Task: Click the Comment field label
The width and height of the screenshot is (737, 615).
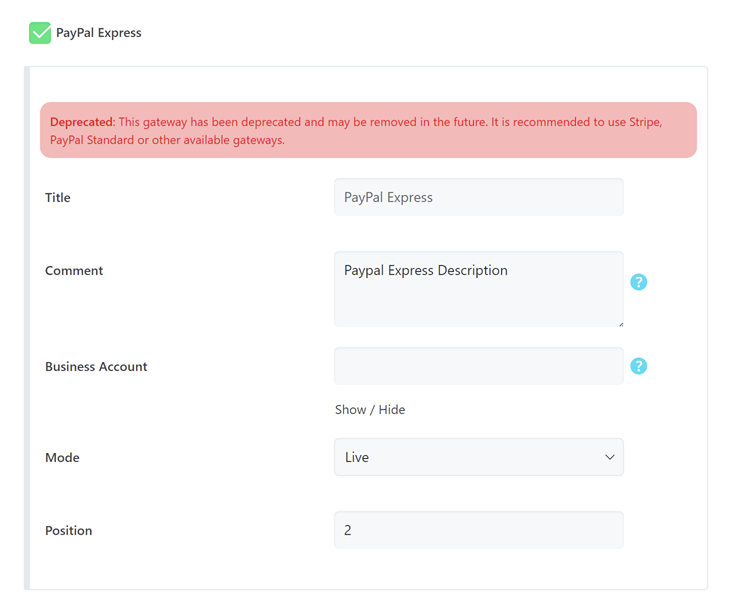Action: [x=74, y=271]
